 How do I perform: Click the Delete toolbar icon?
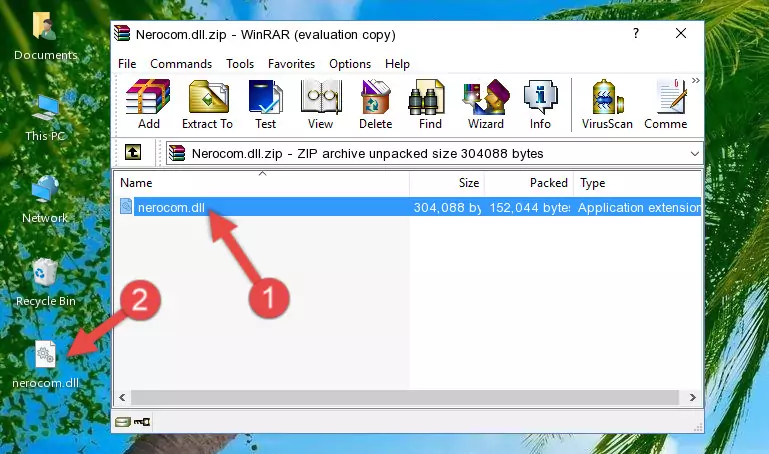click(x=376, y=104)
